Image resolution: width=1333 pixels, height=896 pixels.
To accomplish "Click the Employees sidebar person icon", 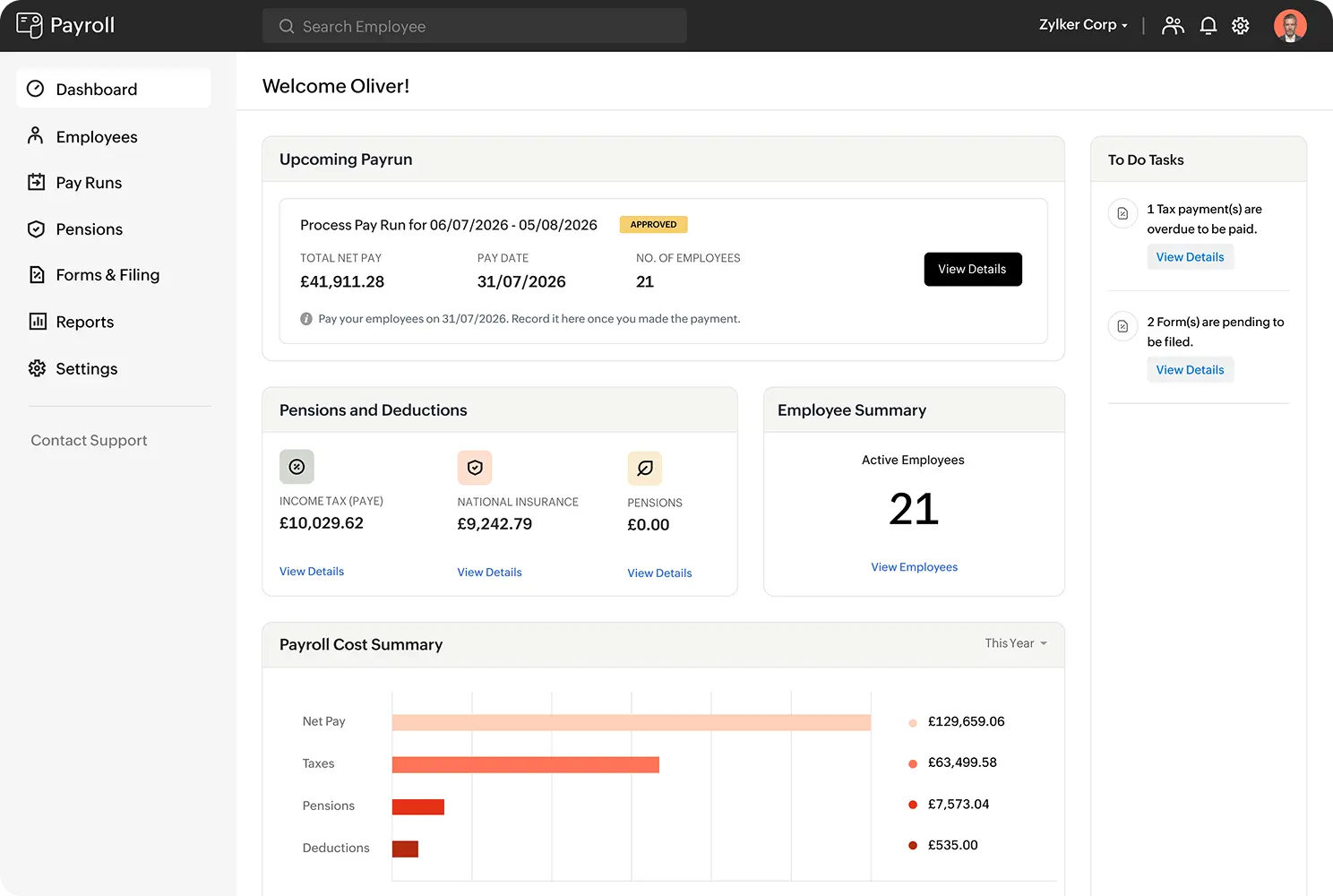I will (36, 135).
